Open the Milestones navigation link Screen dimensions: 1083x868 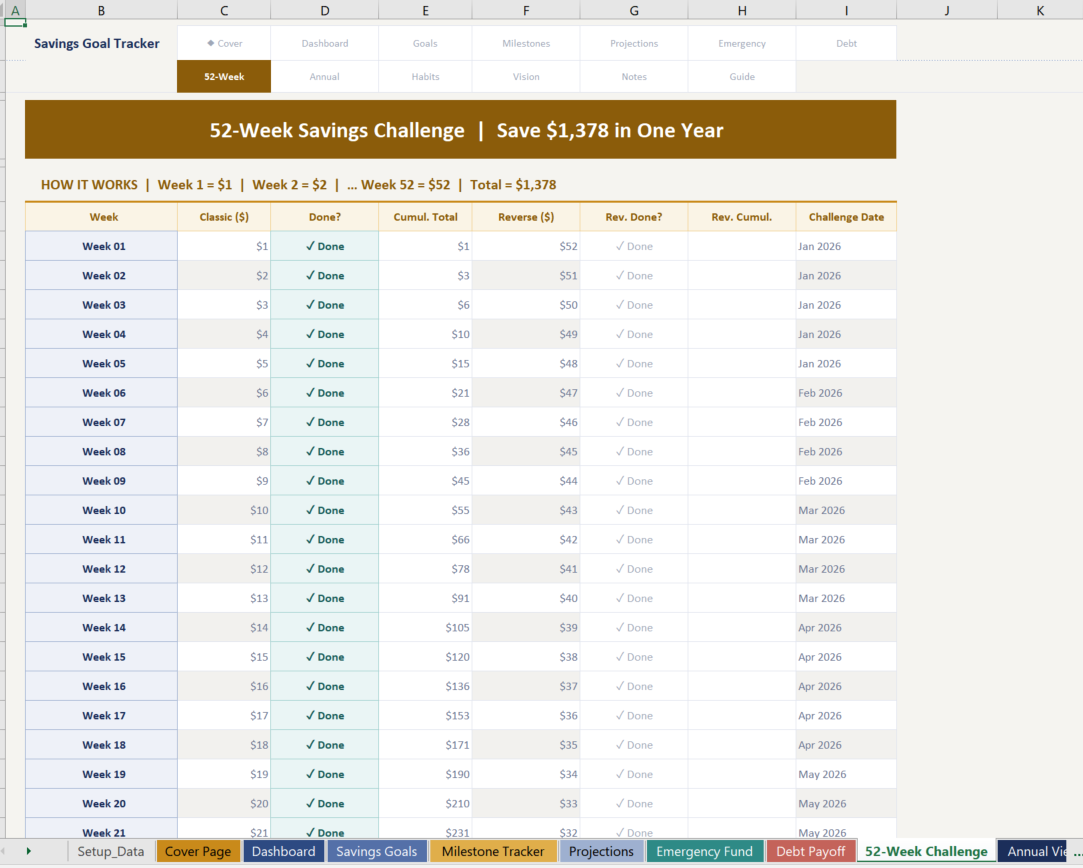coord(526,43)
